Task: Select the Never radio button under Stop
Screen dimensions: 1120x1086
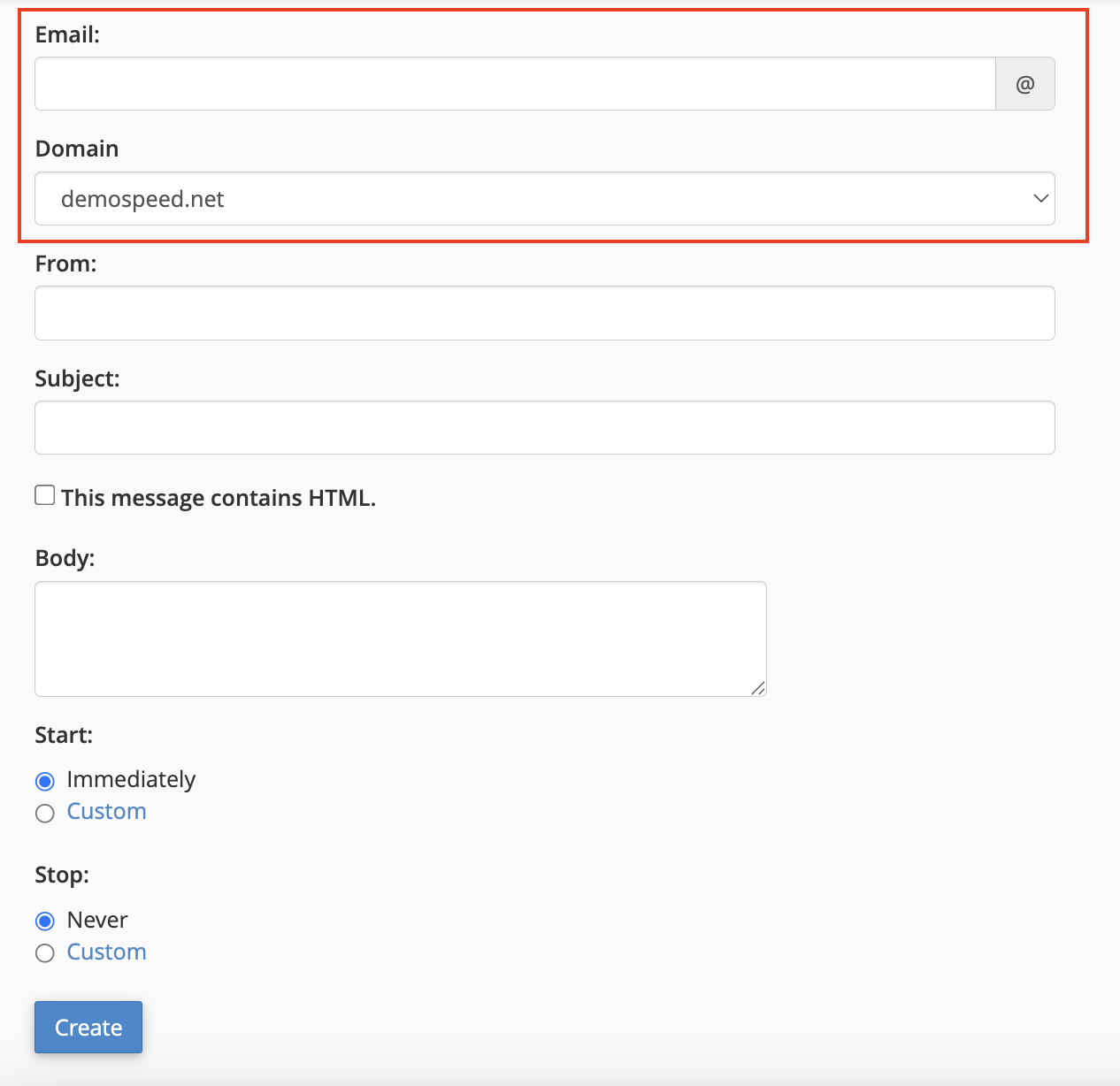Action: (45, 922)
